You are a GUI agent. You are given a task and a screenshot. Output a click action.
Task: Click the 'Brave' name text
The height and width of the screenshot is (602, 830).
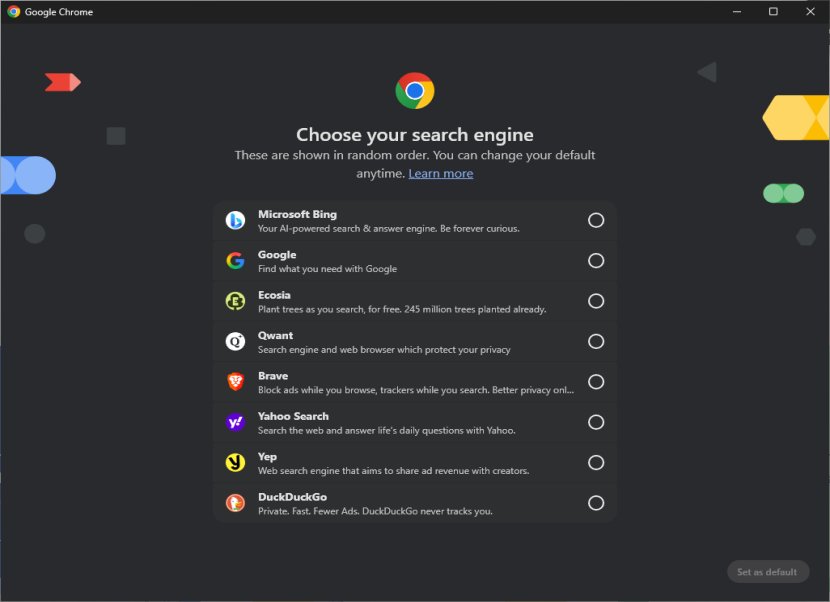[x=273, y=376]
